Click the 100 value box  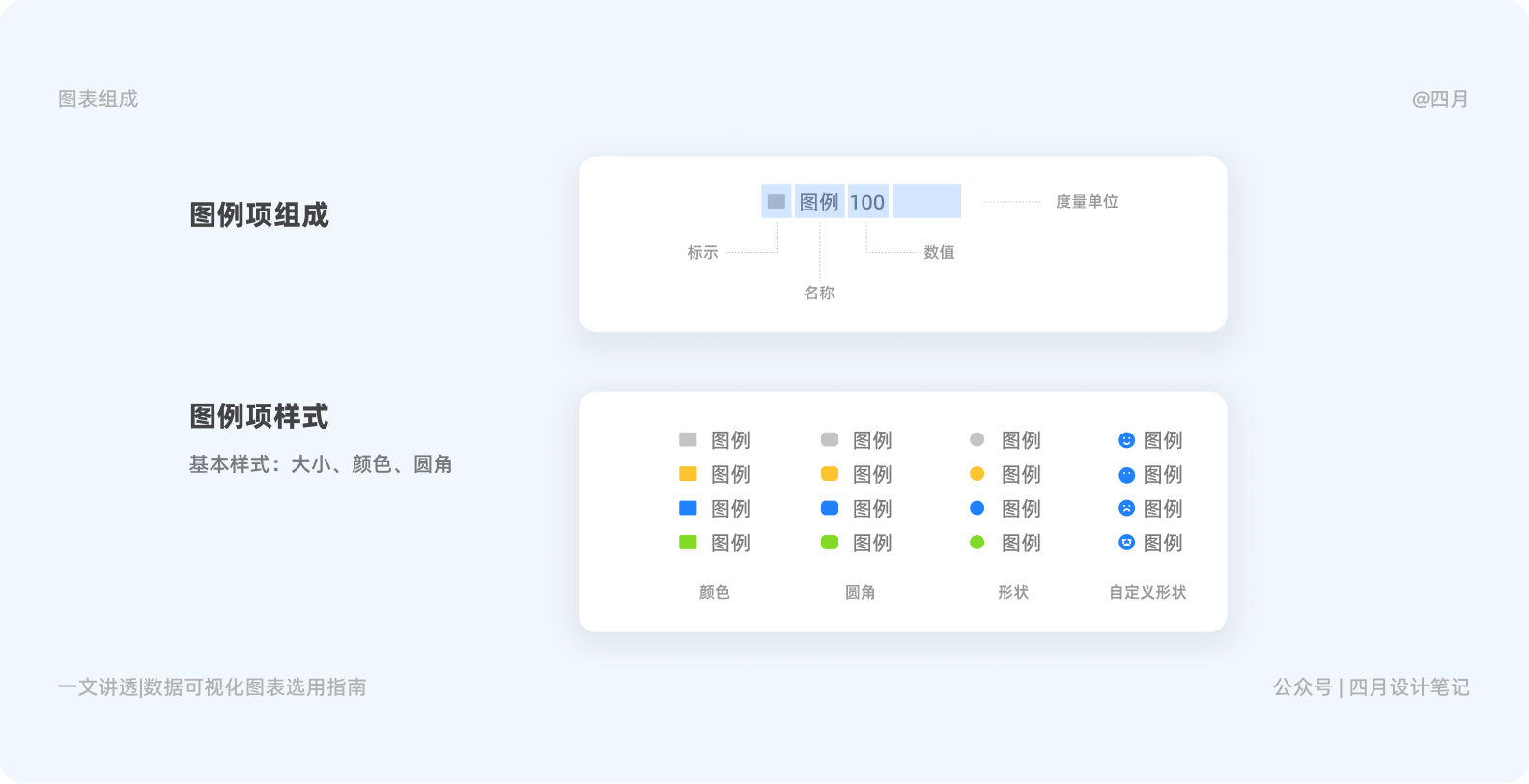(868, 202)
